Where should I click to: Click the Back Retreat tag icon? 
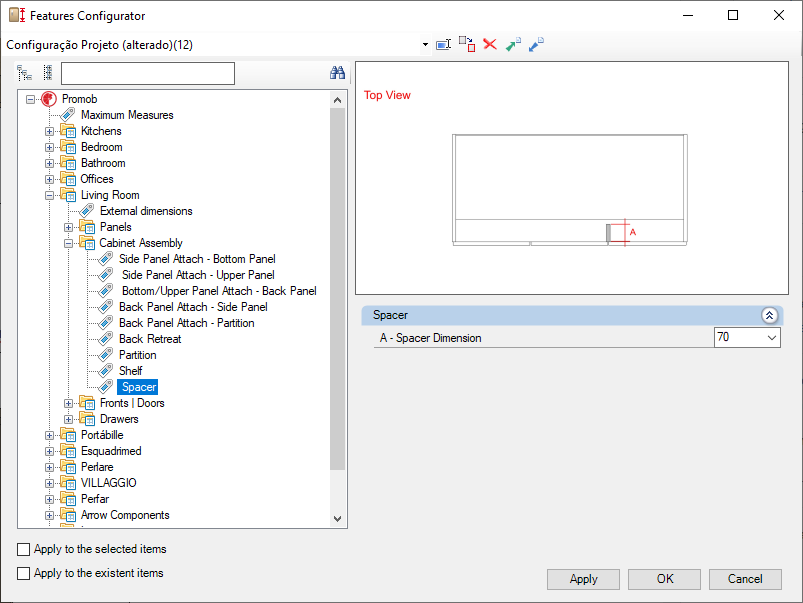click(x=106, y=339)
